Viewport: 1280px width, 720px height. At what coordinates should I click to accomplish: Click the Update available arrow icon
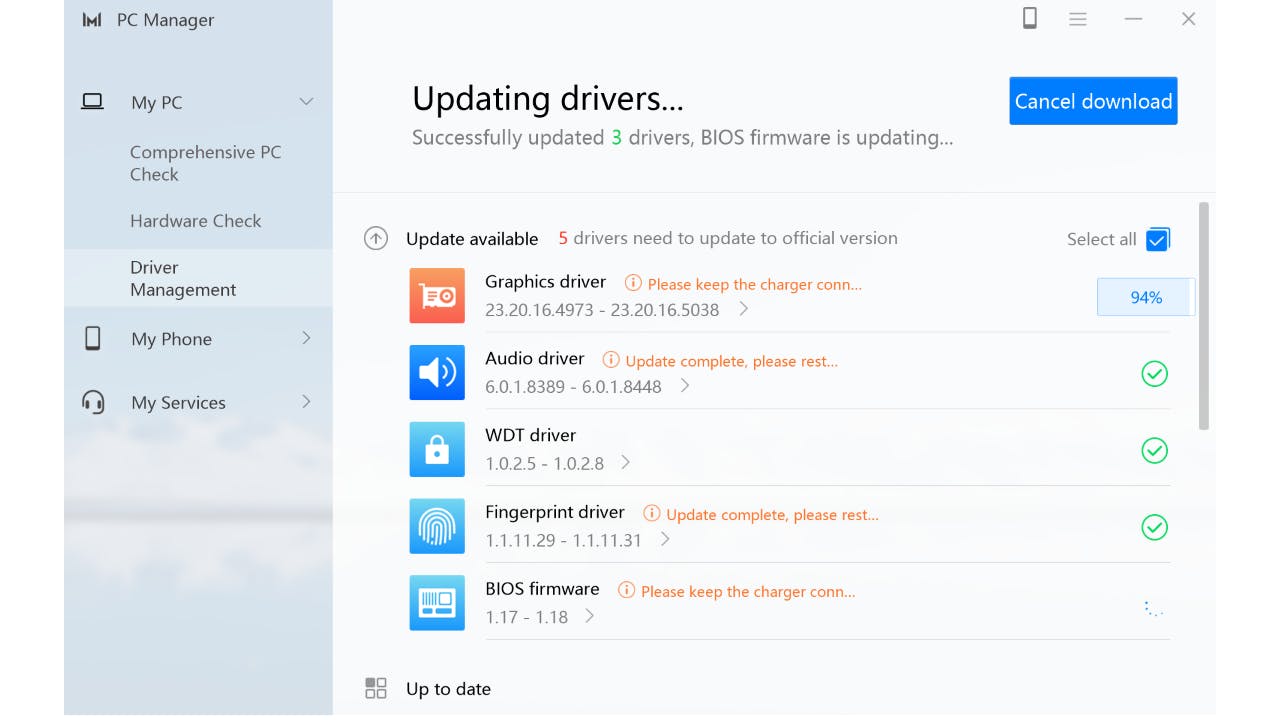click(376, 238)
